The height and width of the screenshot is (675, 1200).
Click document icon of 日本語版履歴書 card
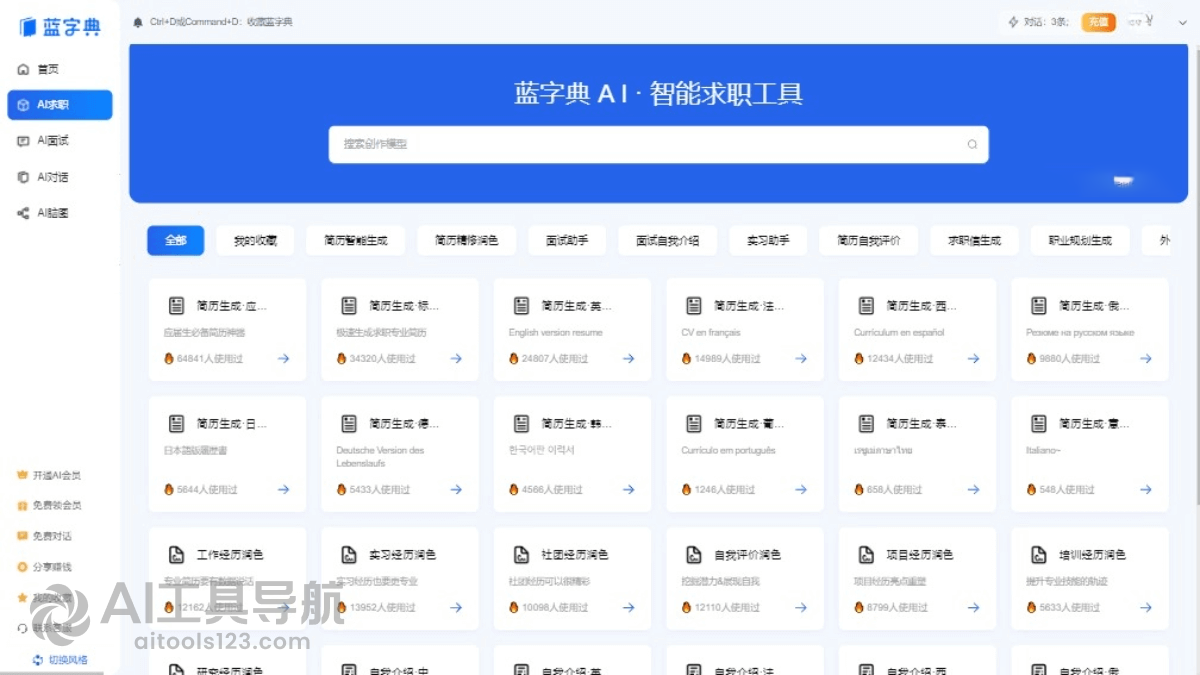point(176,424)
